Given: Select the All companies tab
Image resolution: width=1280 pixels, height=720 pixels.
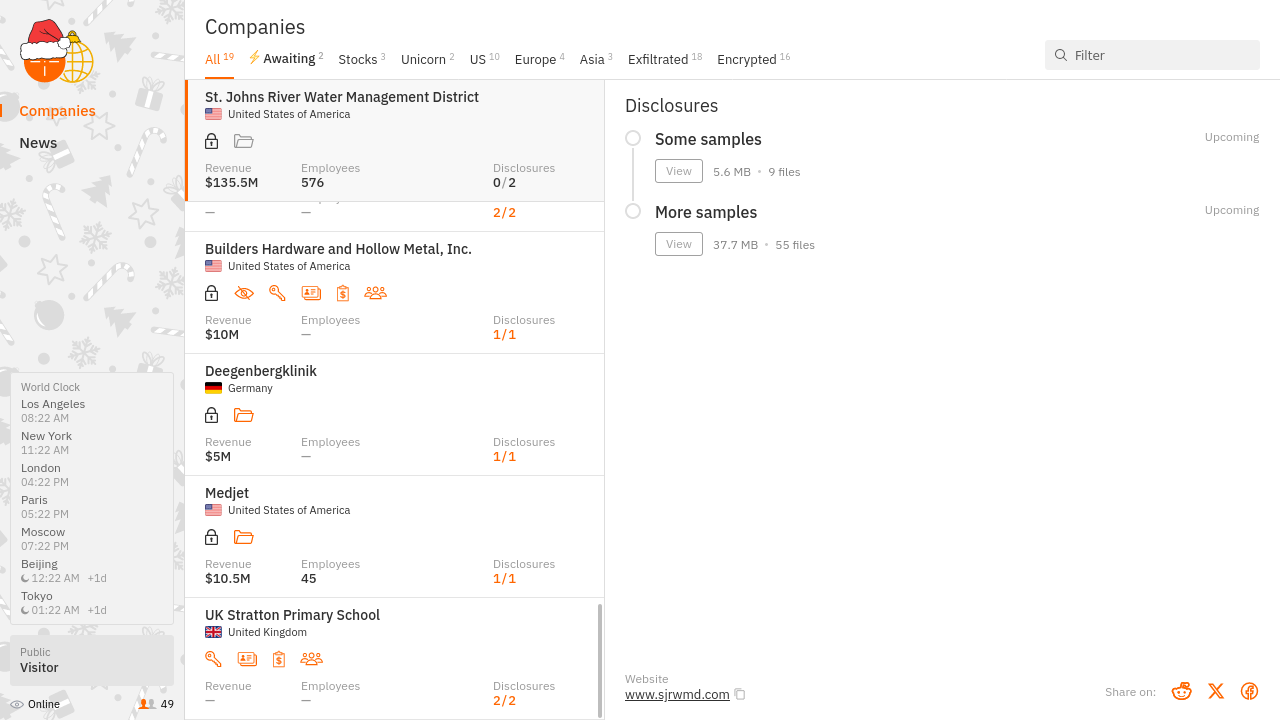Looking at the screenshot, I should [219, 59].
